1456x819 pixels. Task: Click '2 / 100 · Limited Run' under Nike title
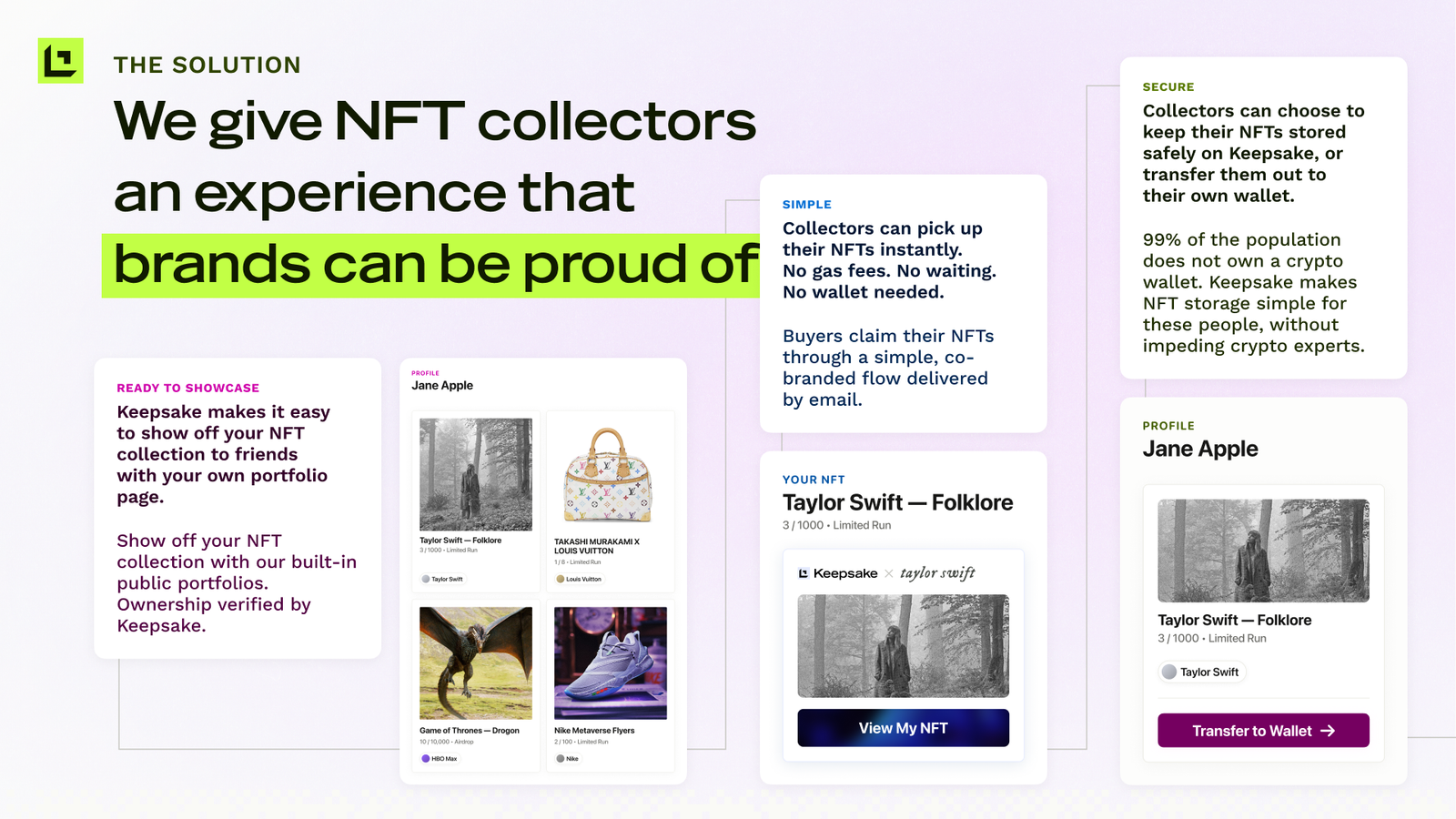click(581, 742)
